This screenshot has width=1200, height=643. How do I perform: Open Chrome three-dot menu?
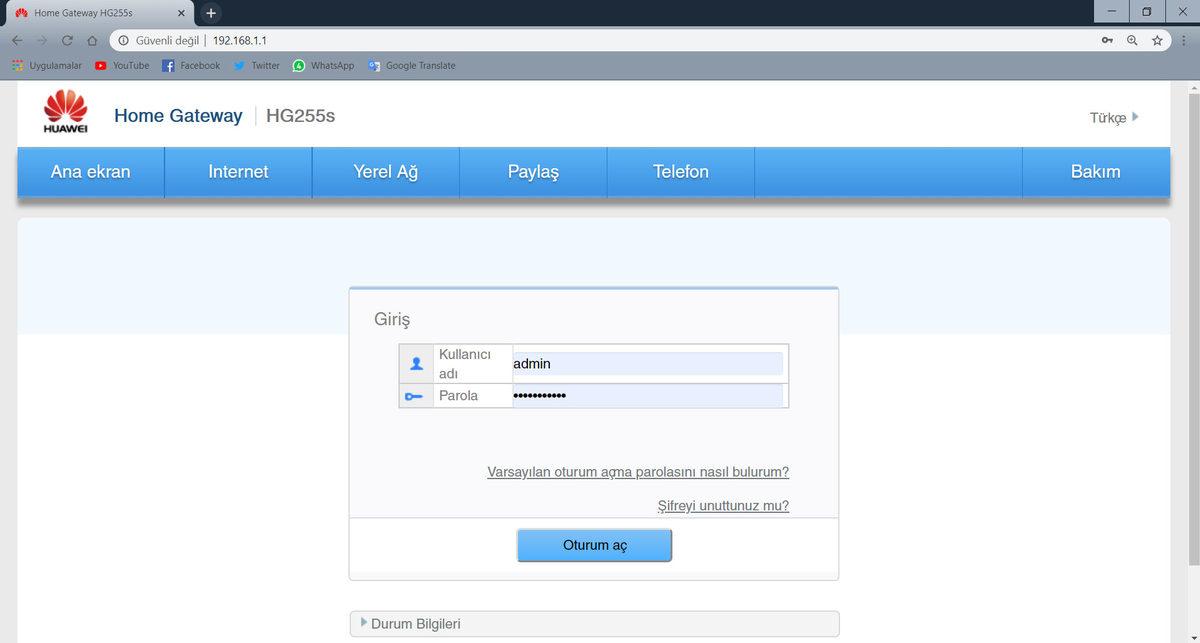[1183, 41]
